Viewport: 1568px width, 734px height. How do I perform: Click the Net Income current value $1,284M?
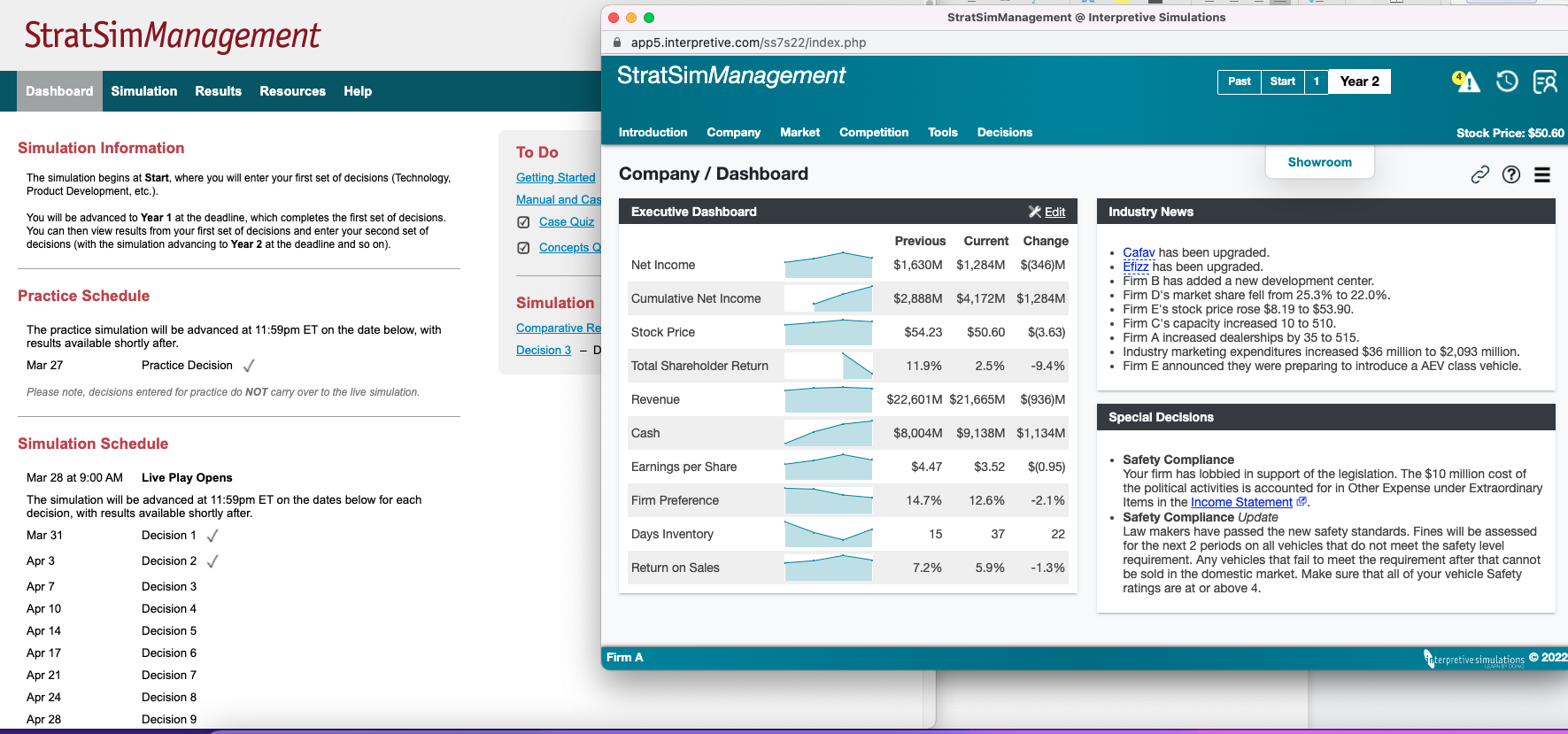pyautogui.click(x=980, y=265)
